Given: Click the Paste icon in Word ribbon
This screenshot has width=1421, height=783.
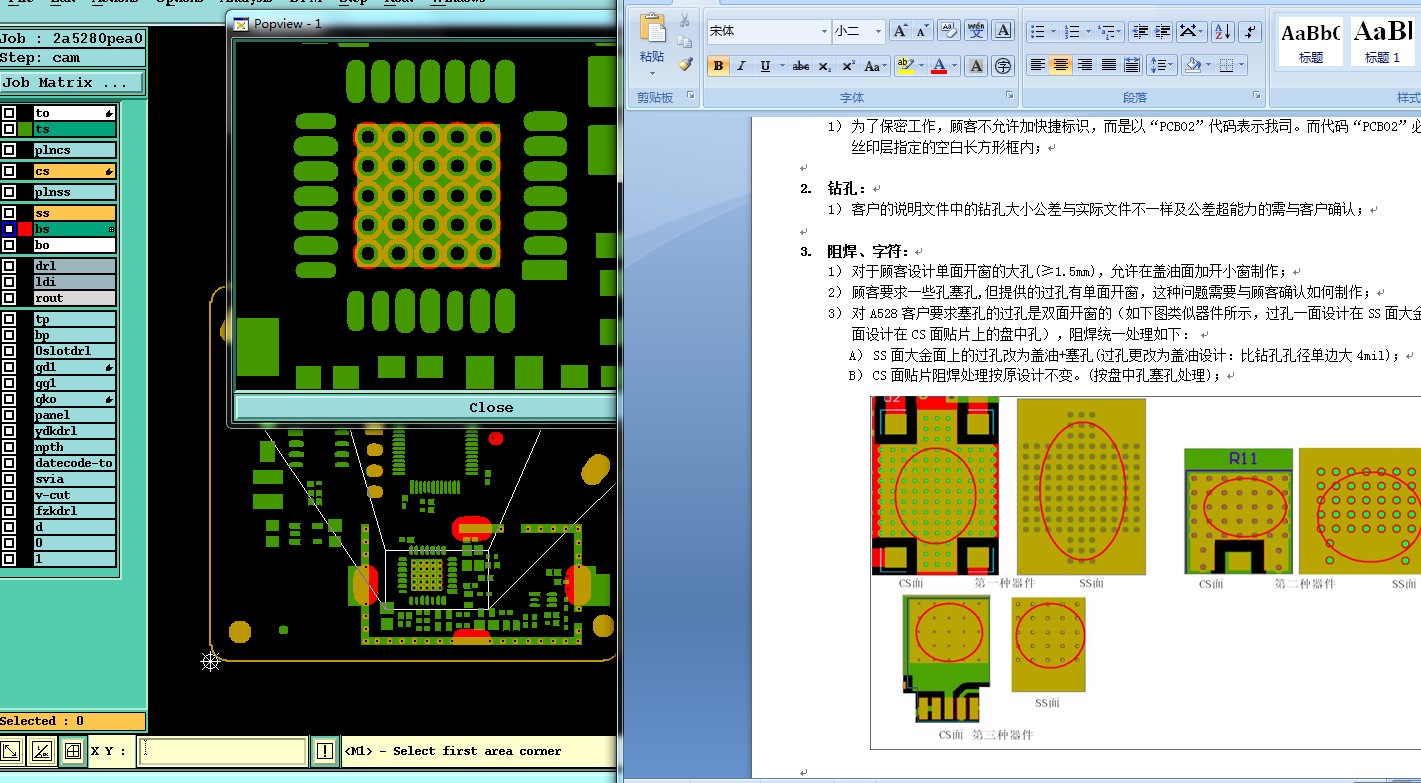Looking at the screenshot, I should [x=652, y=29].
